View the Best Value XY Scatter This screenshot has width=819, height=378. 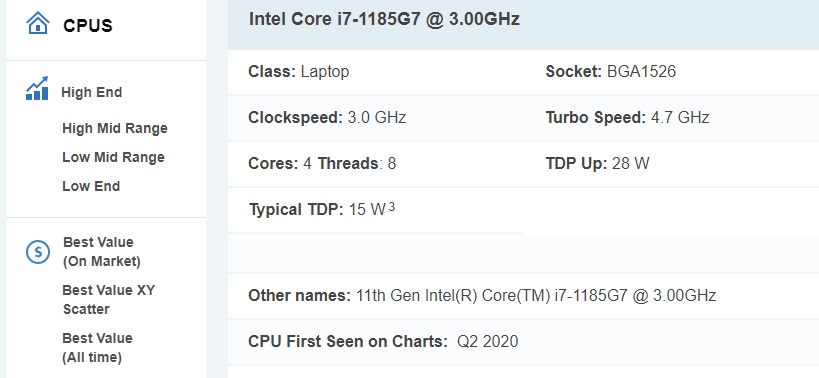pyautogui.click(x=109, y=300)
